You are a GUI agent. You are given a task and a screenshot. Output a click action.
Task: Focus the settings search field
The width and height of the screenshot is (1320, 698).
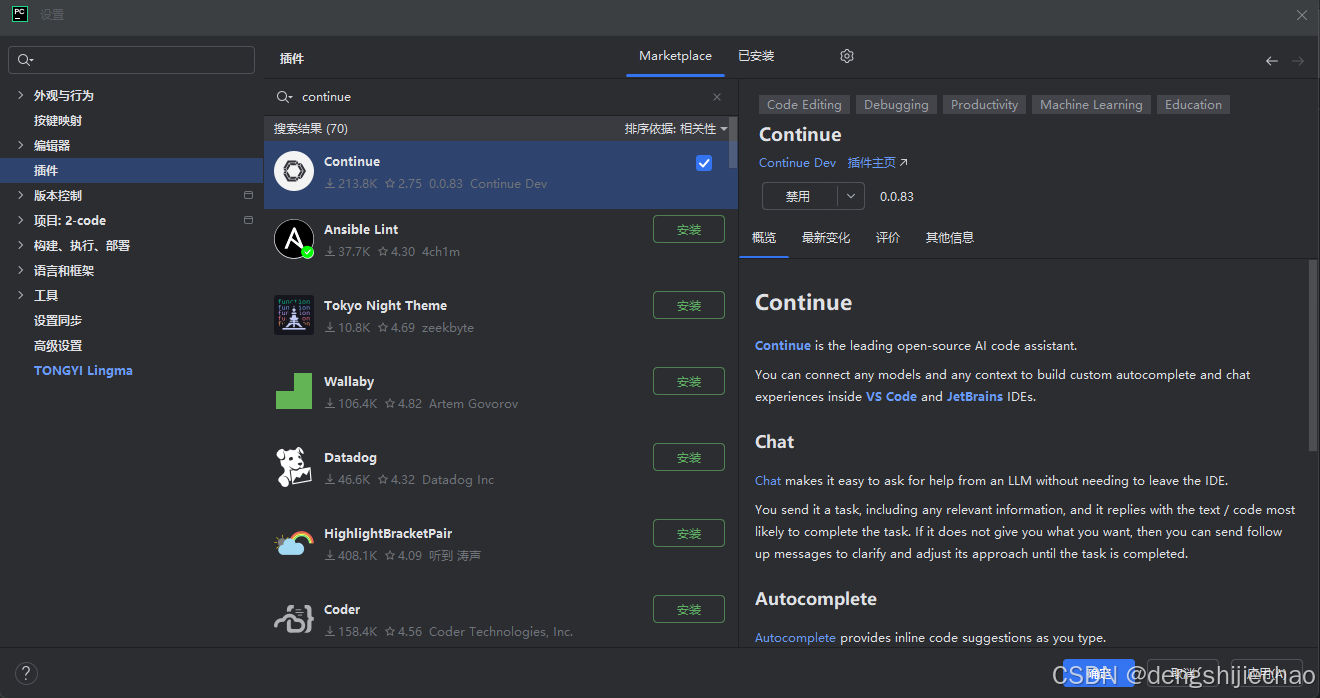tap(132, 60)
